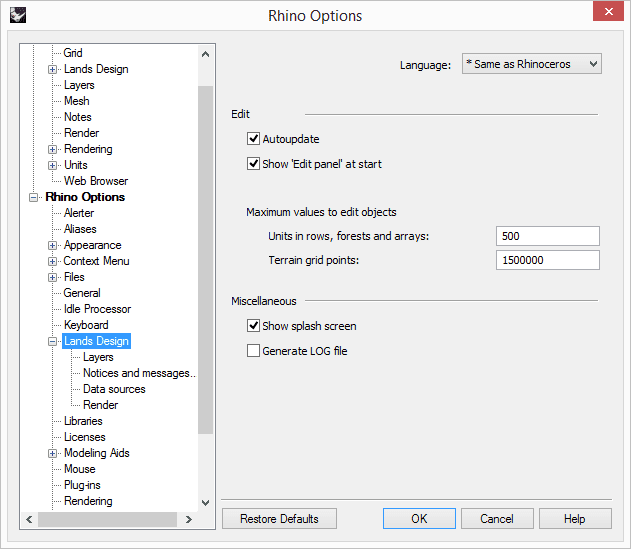The width and height of the screenshot is (631, 549).
Task: Disable the Show splash screen option
Action: [x=254, y=326]
